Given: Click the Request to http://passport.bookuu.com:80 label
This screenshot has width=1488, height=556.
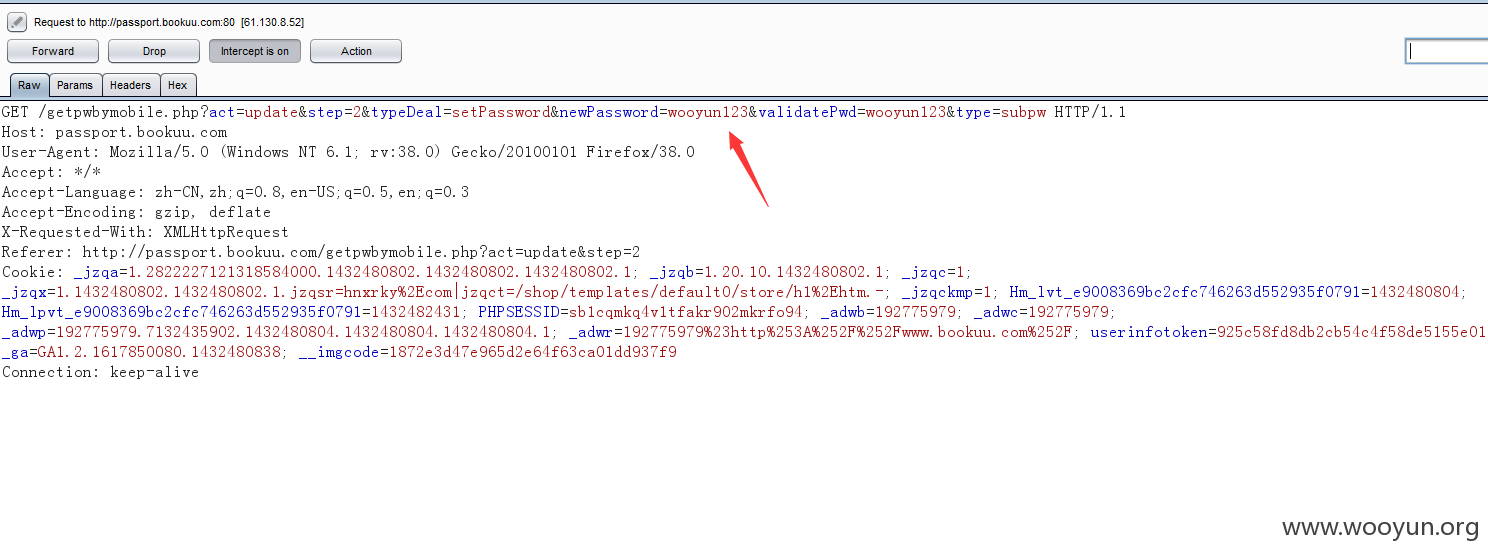Looking at the screenshot, I should click(169, 22).
